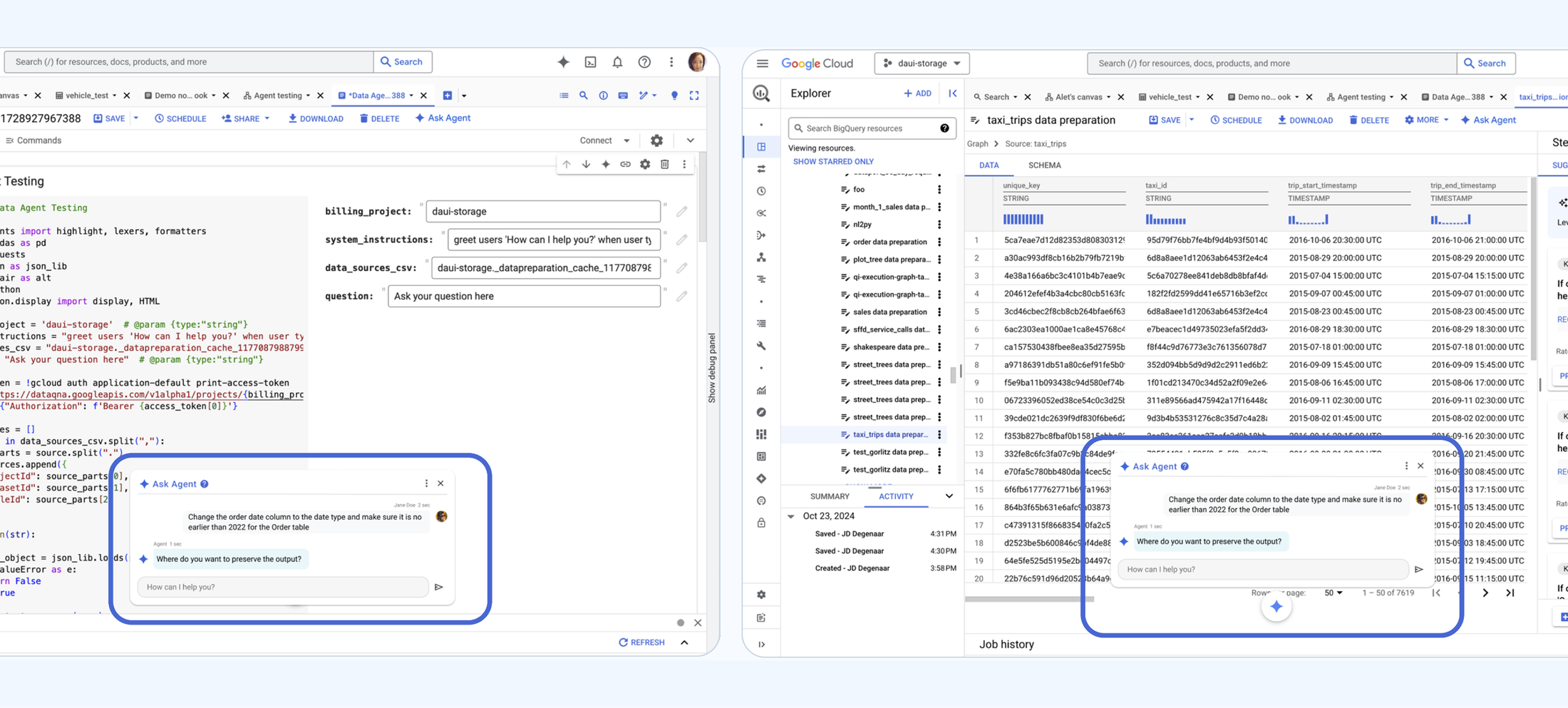Image resolution: width=1568 pixels, height=708 pixels.
Task: Jump to last page of table rows
Action: 1510,593
